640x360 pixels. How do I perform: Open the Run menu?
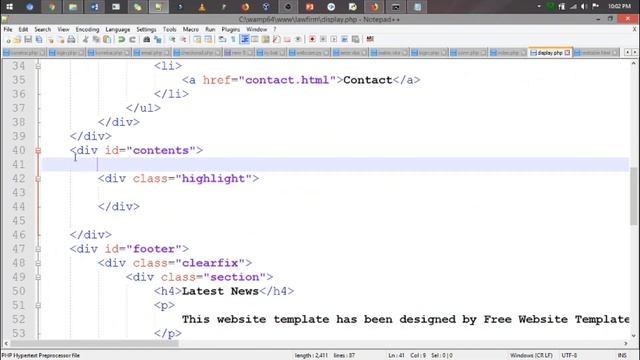point(210,29)
